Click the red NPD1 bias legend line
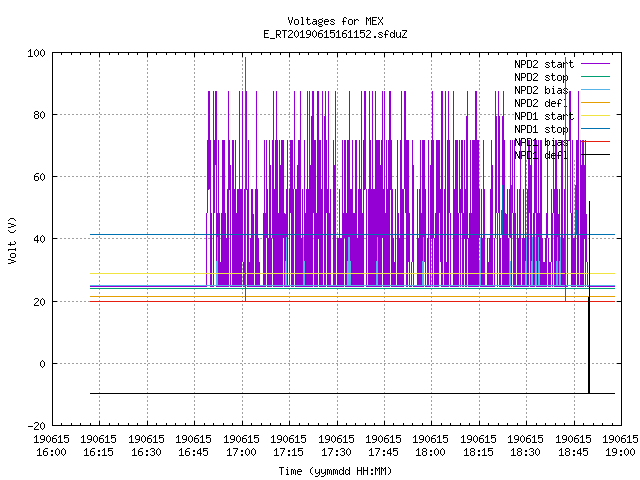This screenshot has width=640, height=480. point(595,142)
